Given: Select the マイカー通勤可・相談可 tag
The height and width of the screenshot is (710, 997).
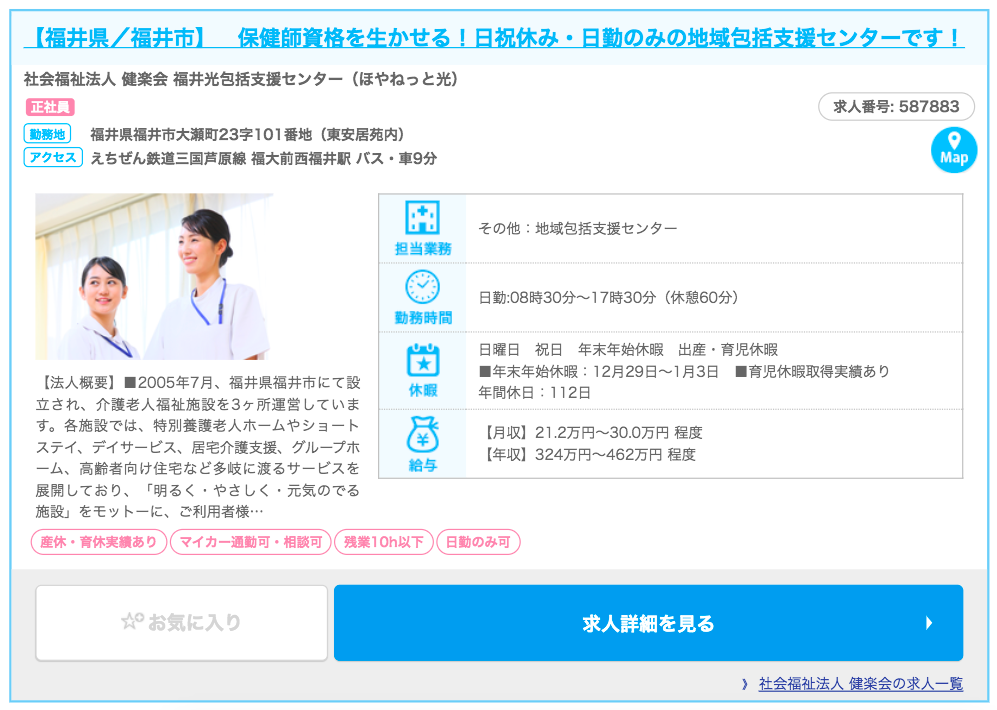Looking at the screenshot, I should (x=250, y=542).
